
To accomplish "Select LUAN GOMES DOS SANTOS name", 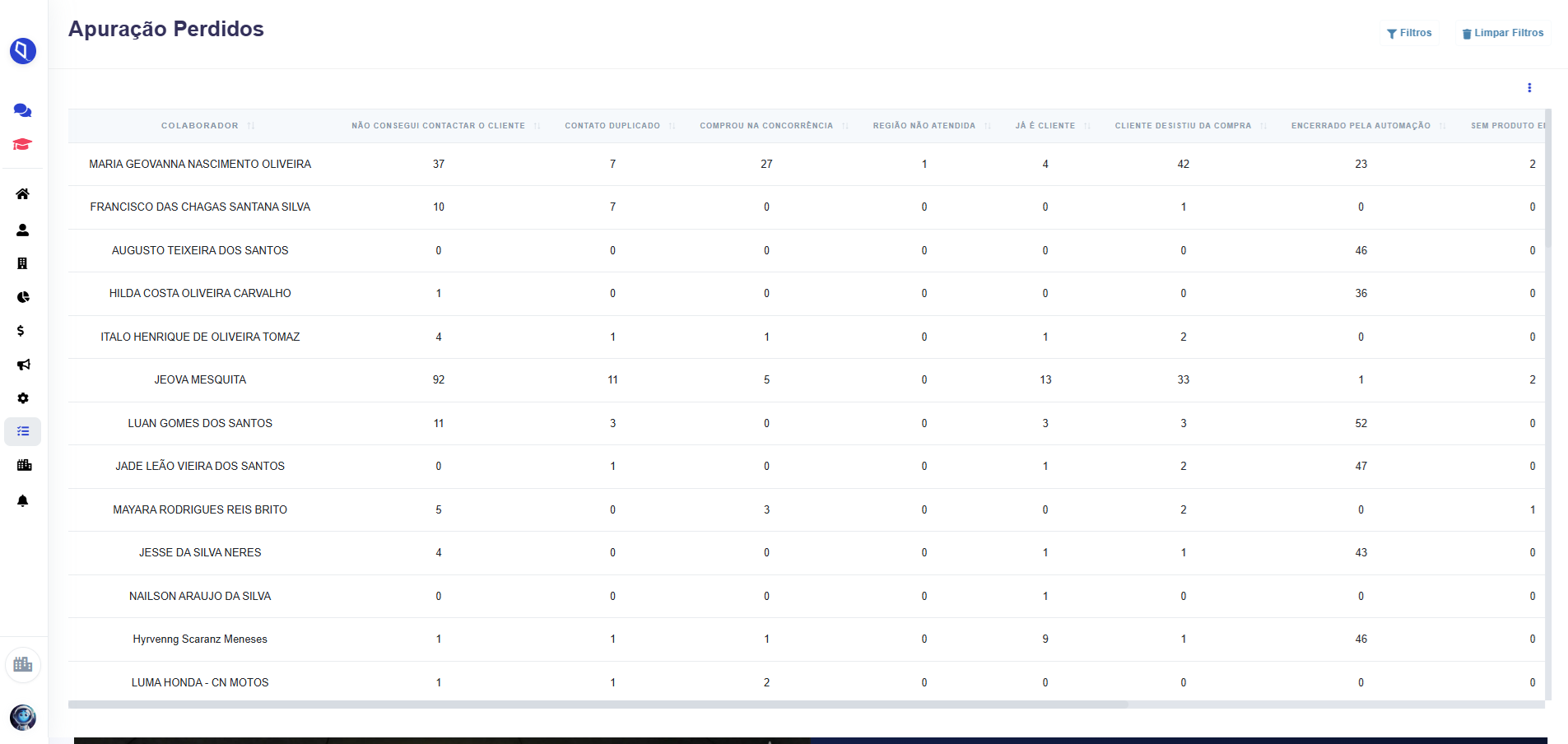I will 200,424.
